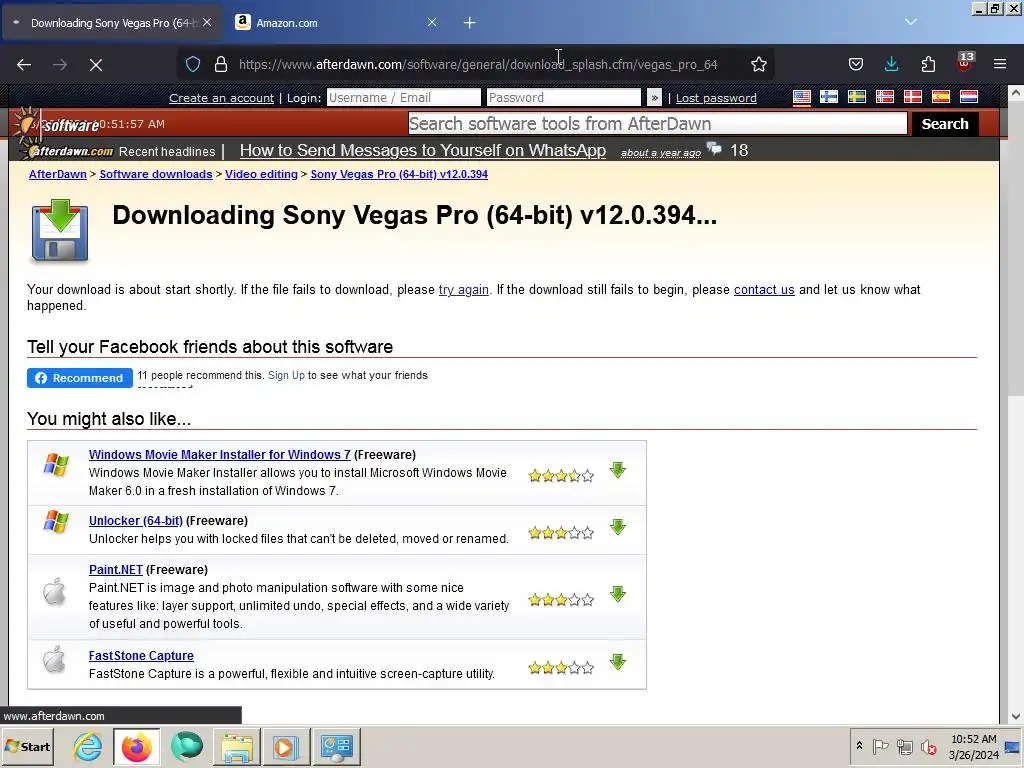Click the Password field
The height and width of the screenshot is (768, 1024).
[x=564, y=97]
